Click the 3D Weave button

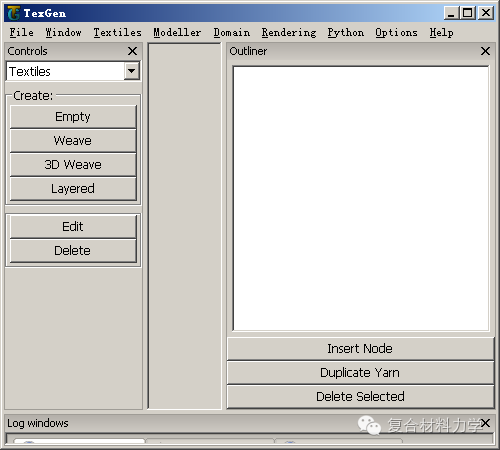coord(73,165)
